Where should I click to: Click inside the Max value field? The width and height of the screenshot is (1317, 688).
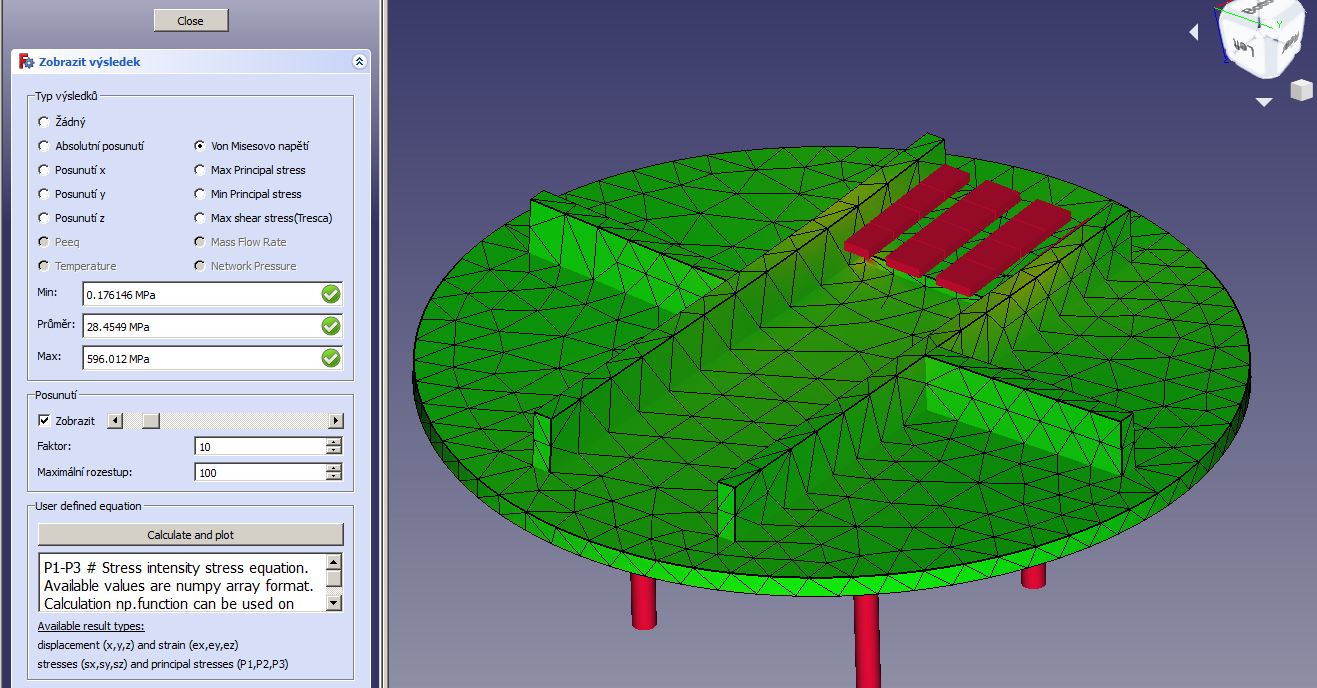point(200,358)
